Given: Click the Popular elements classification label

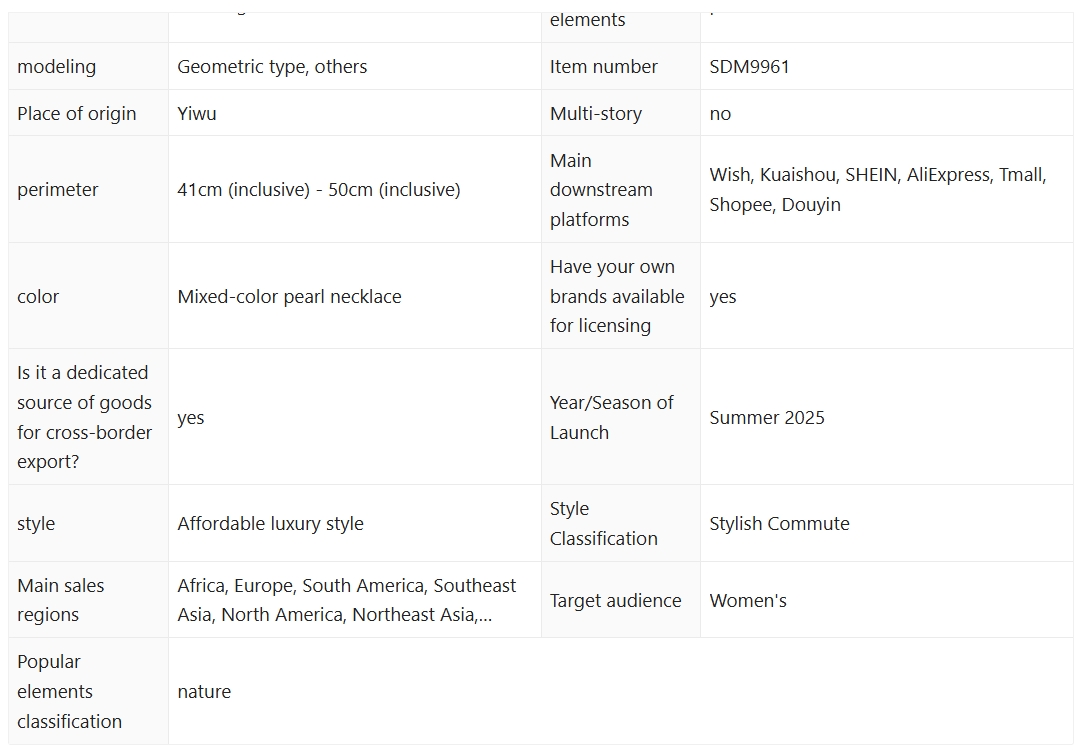Looking at the screenshot, I should click(x=69, y=692).
